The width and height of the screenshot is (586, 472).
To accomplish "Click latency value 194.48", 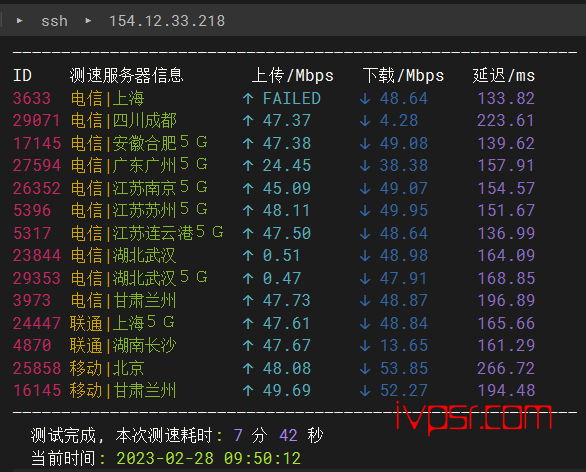I will [x=506, y=391].
